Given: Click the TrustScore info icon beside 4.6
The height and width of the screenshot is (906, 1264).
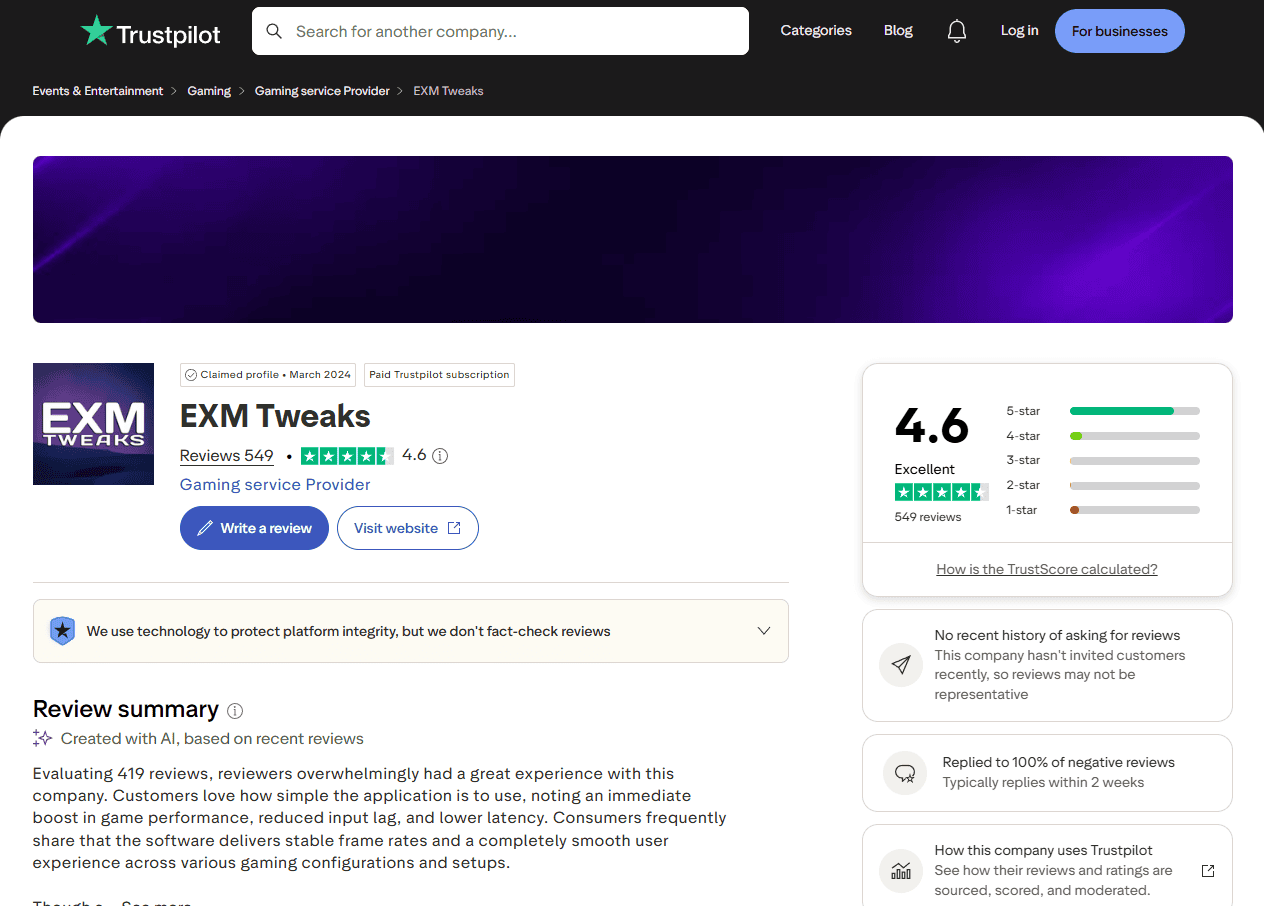Looking at the screenshot, I should tap(440, 456).
